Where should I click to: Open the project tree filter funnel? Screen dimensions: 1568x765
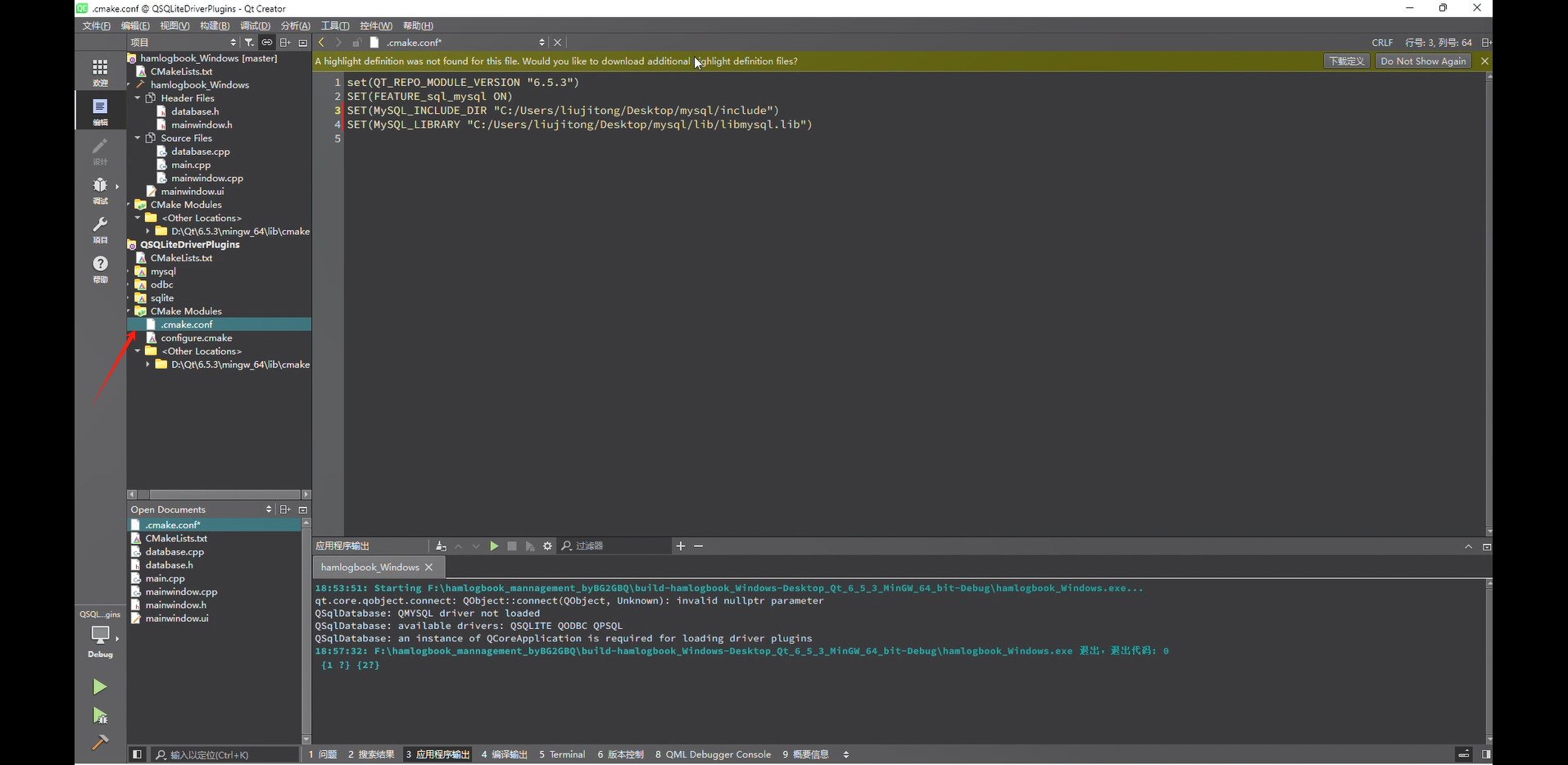(249, 42)
